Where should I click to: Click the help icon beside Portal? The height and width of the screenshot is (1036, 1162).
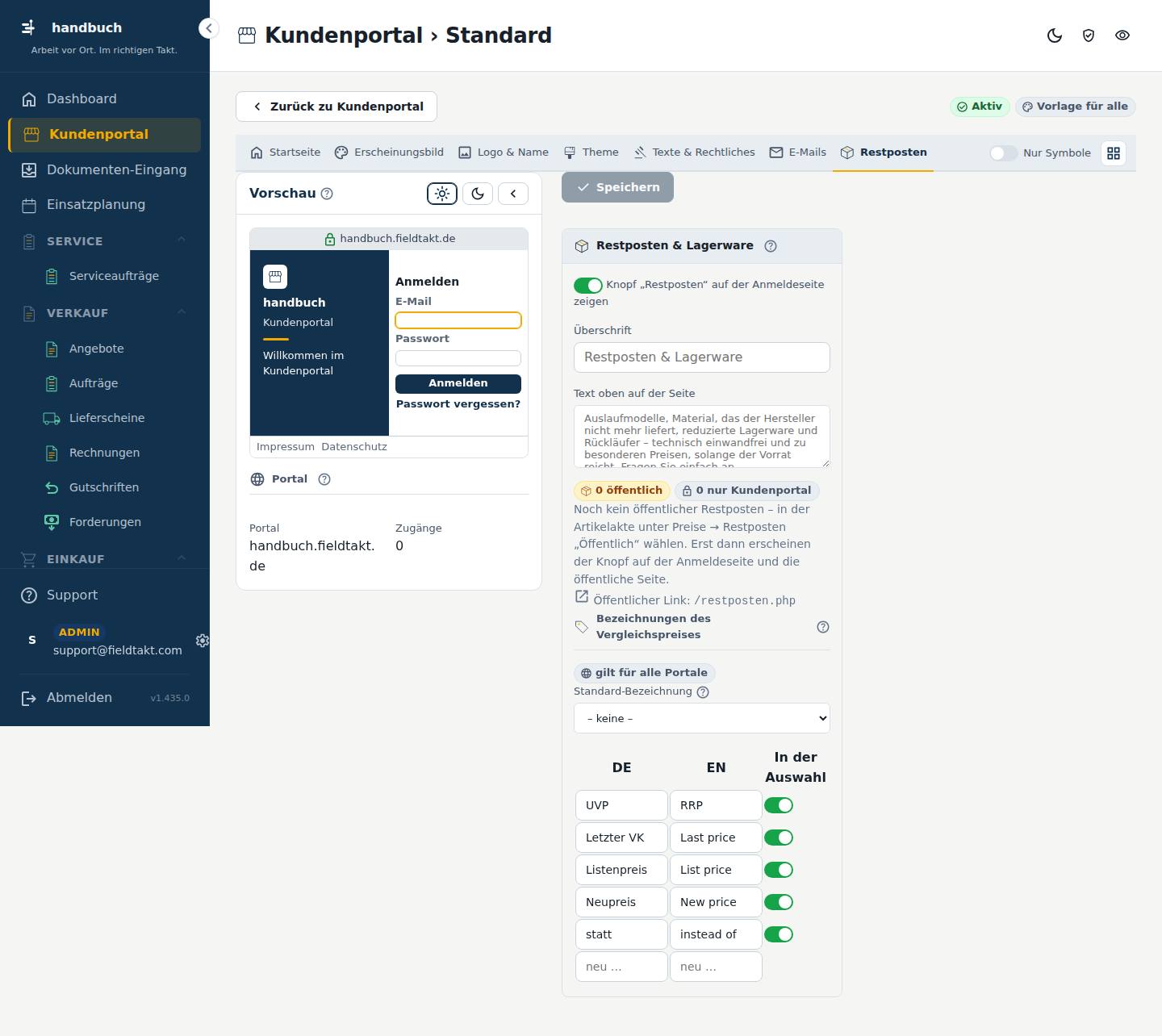324,479
